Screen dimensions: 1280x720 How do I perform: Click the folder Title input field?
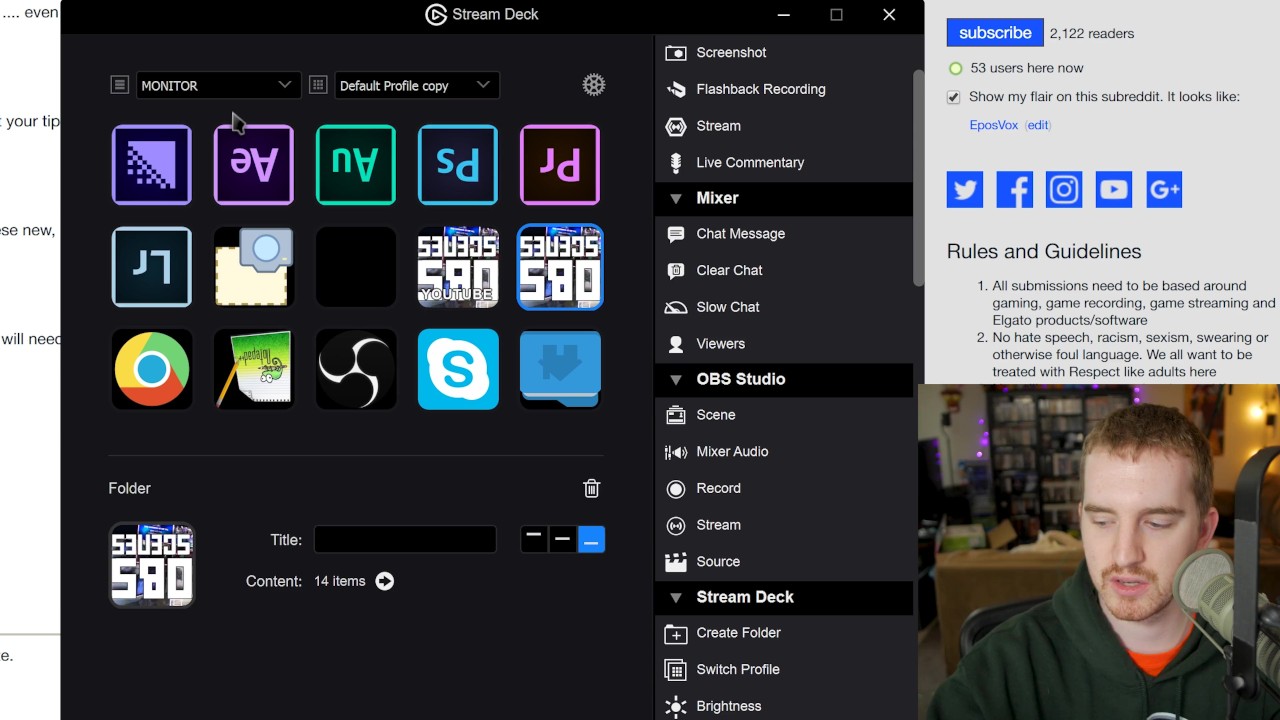click(405, 540)
